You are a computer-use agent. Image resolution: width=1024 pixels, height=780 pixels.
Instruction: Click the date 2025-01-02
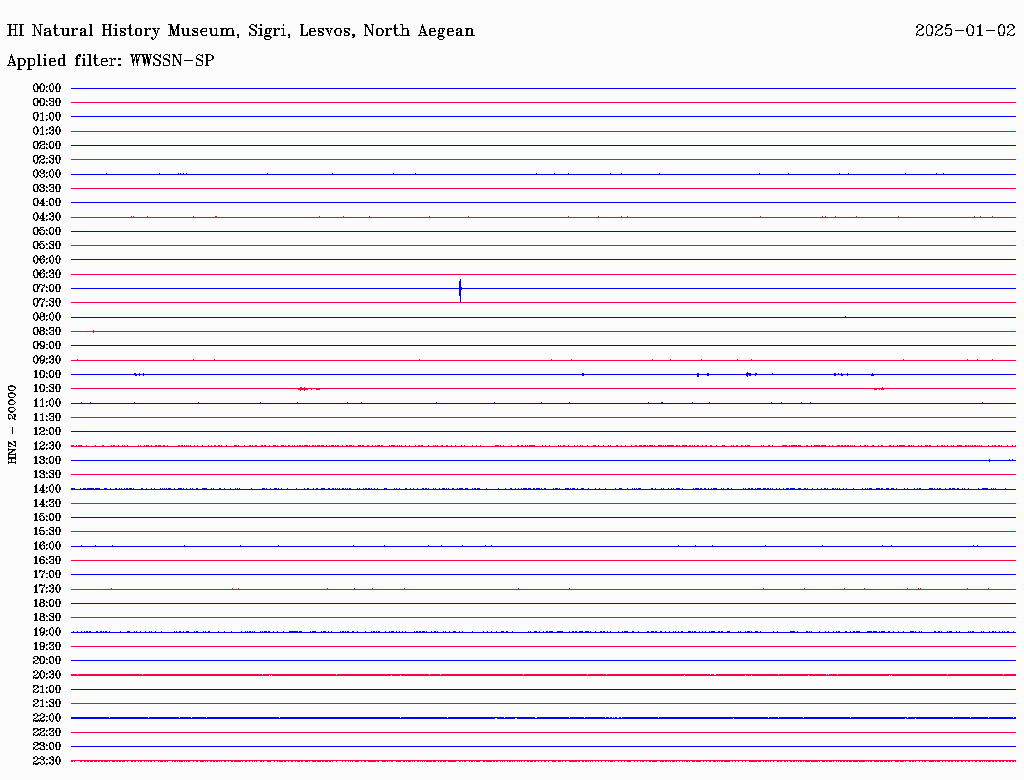(965, 30)
